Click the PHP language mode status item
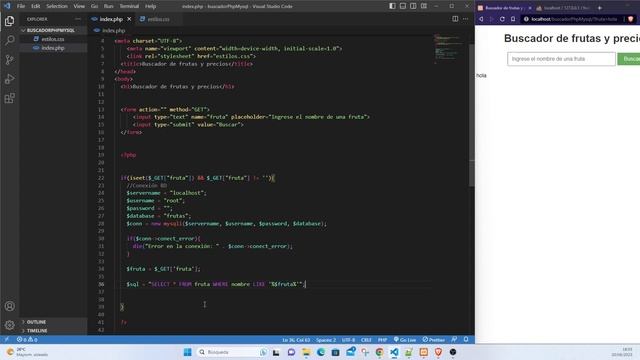640x360 pixels. click(382, 340)
